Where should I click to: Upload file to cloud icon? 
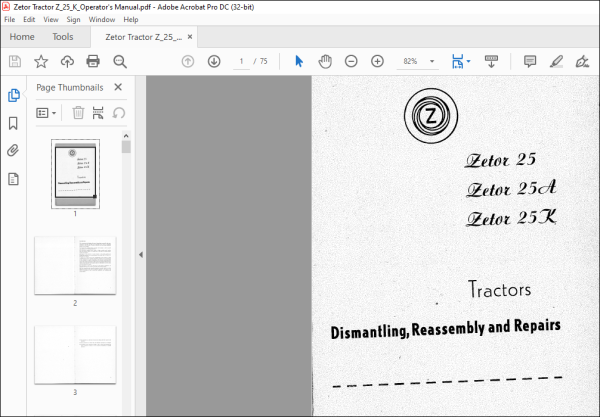tap(67, 61)
